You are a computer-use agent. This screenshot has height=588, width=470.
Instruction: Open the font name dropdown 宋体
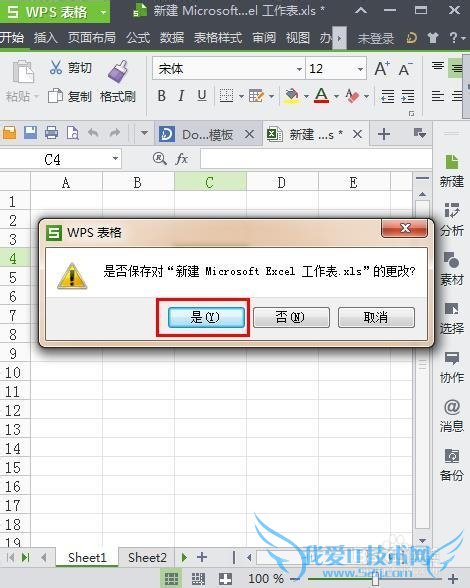coord(299,69)
